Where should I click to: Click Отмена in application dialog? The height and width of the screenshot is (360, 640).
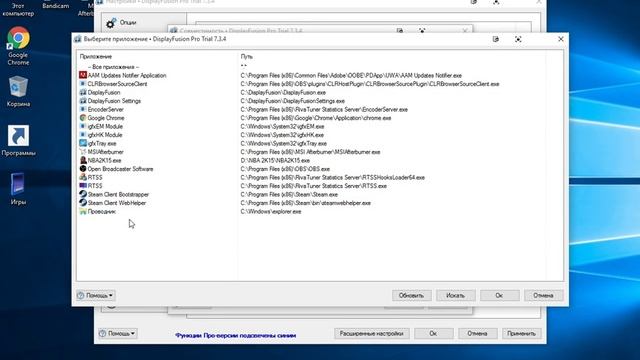pos(544,295)
